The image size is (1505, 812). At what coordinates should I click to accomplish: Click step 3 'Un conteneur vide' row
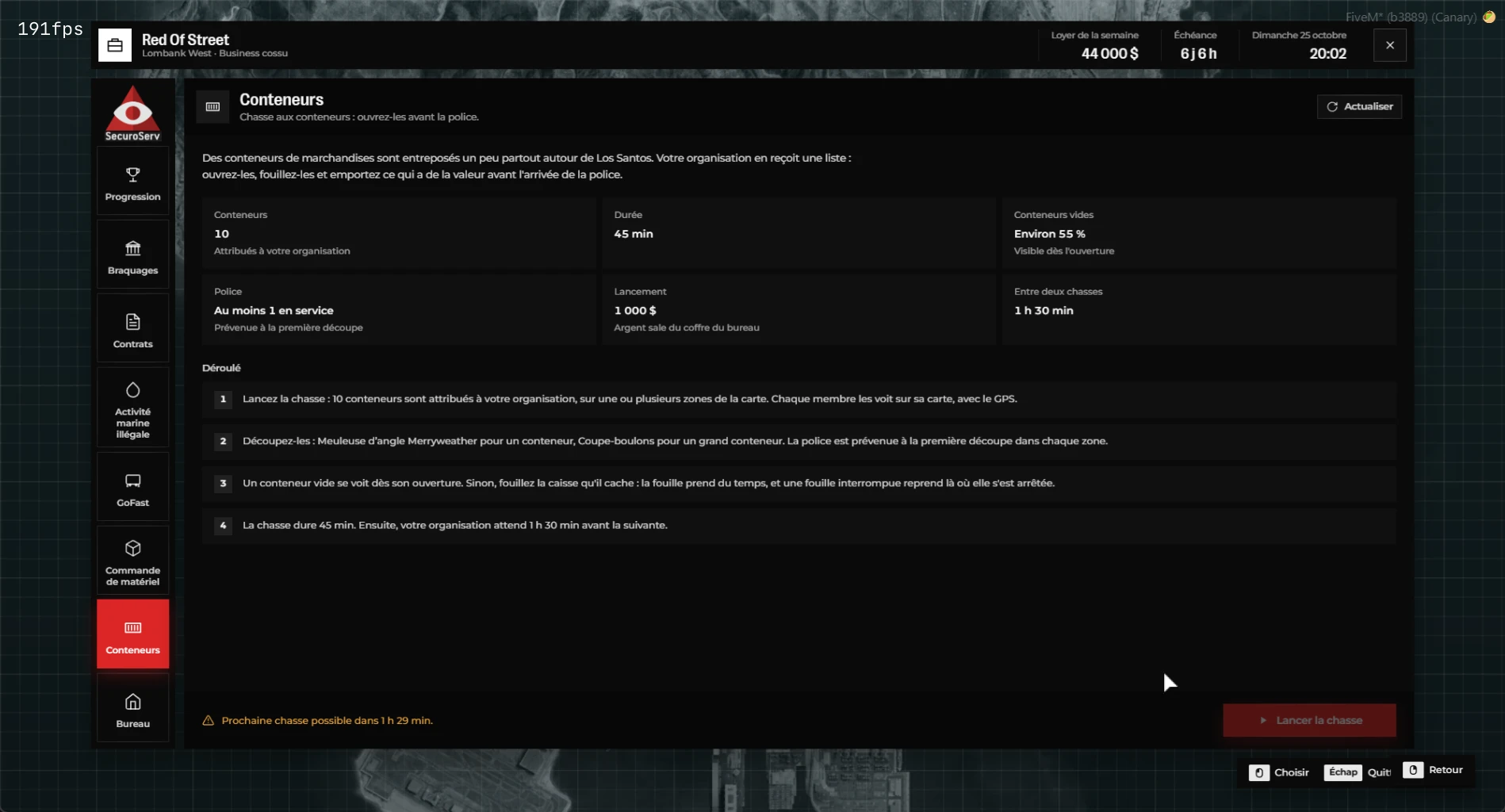[798, 483]
